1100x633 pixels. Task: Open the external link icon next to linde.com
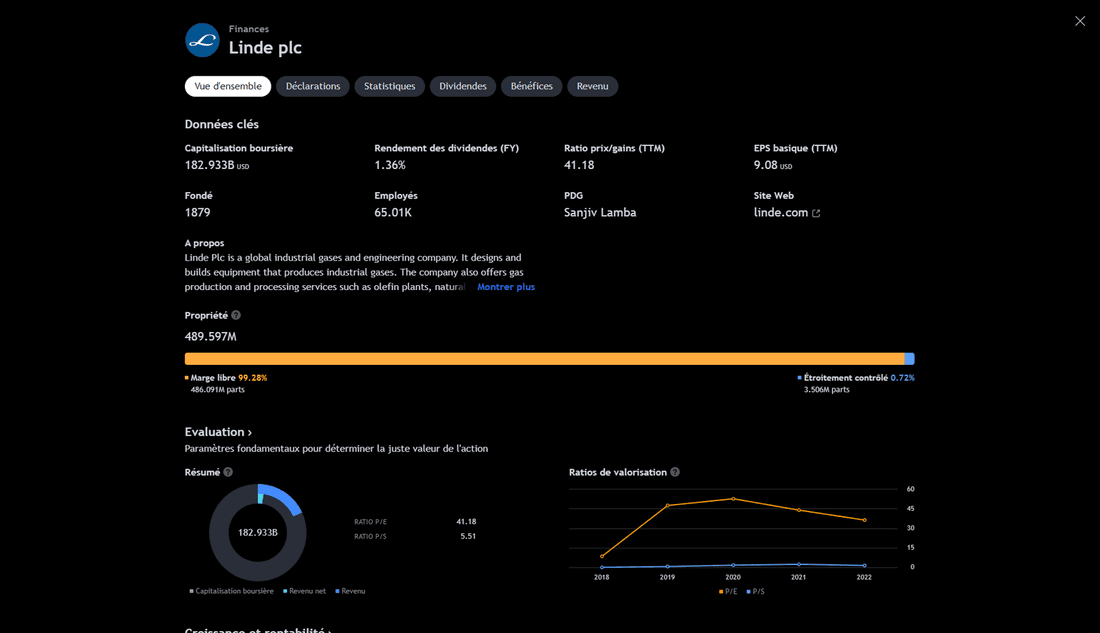816,213
